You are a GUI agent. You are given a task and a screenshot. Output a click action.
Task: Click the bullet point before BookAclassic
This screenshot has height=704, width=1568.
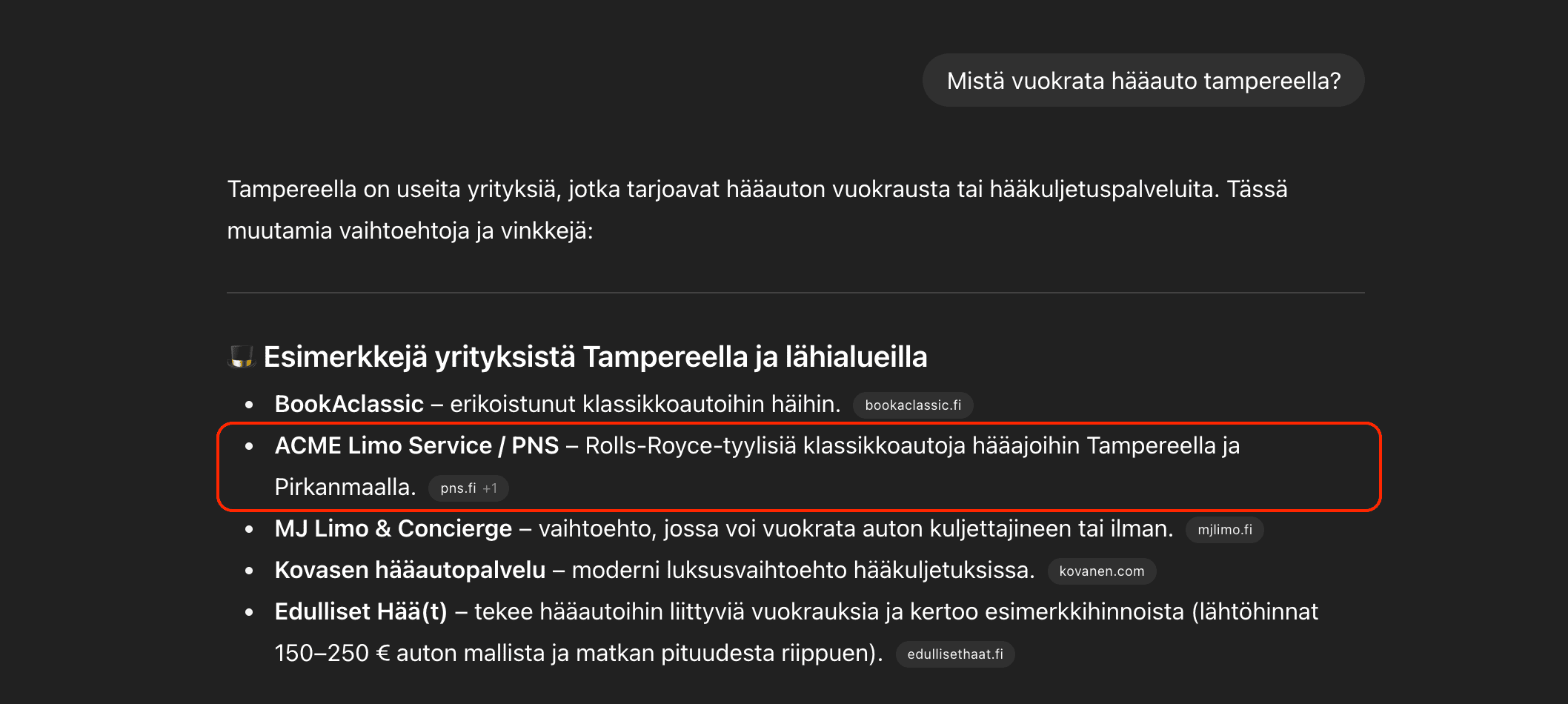(249, 405)
